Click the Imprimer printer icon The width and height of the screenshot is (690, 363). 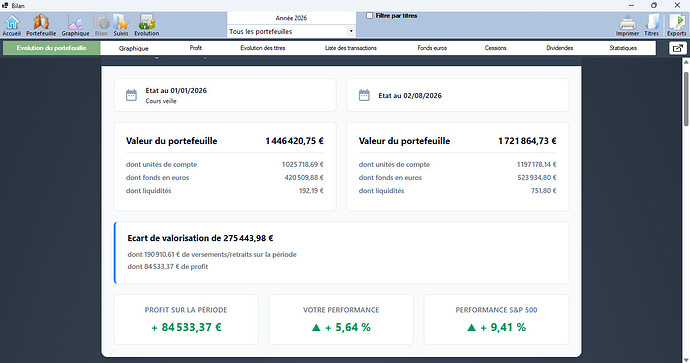pos(628,26)
